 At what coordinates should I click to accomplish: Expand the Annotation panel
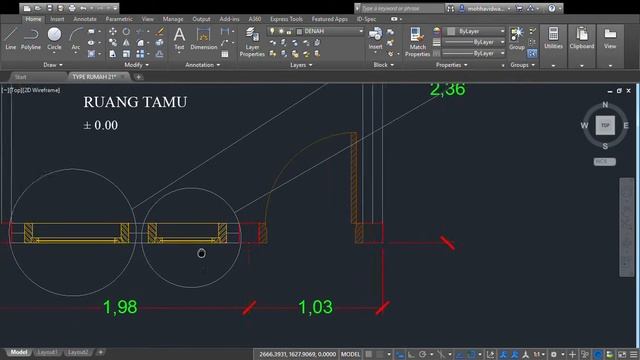click(x=203, y=65)
